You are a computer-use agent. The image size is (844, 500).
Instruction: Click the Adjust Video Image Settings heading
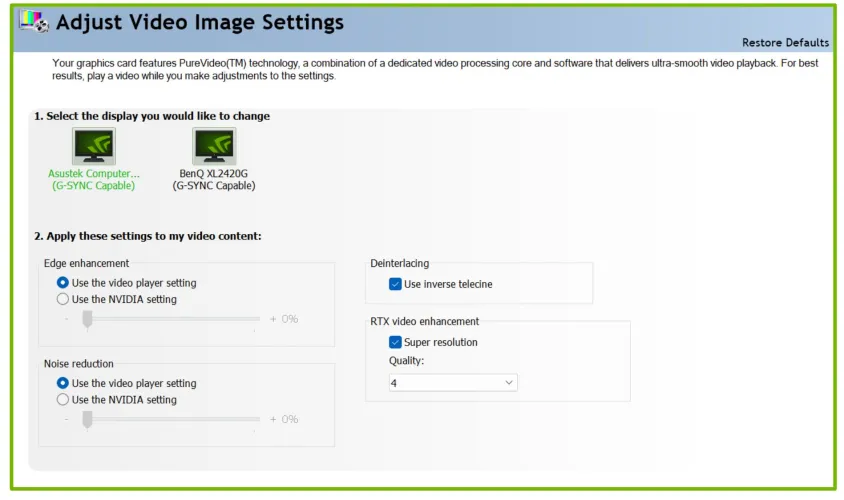tap(200, 22)
